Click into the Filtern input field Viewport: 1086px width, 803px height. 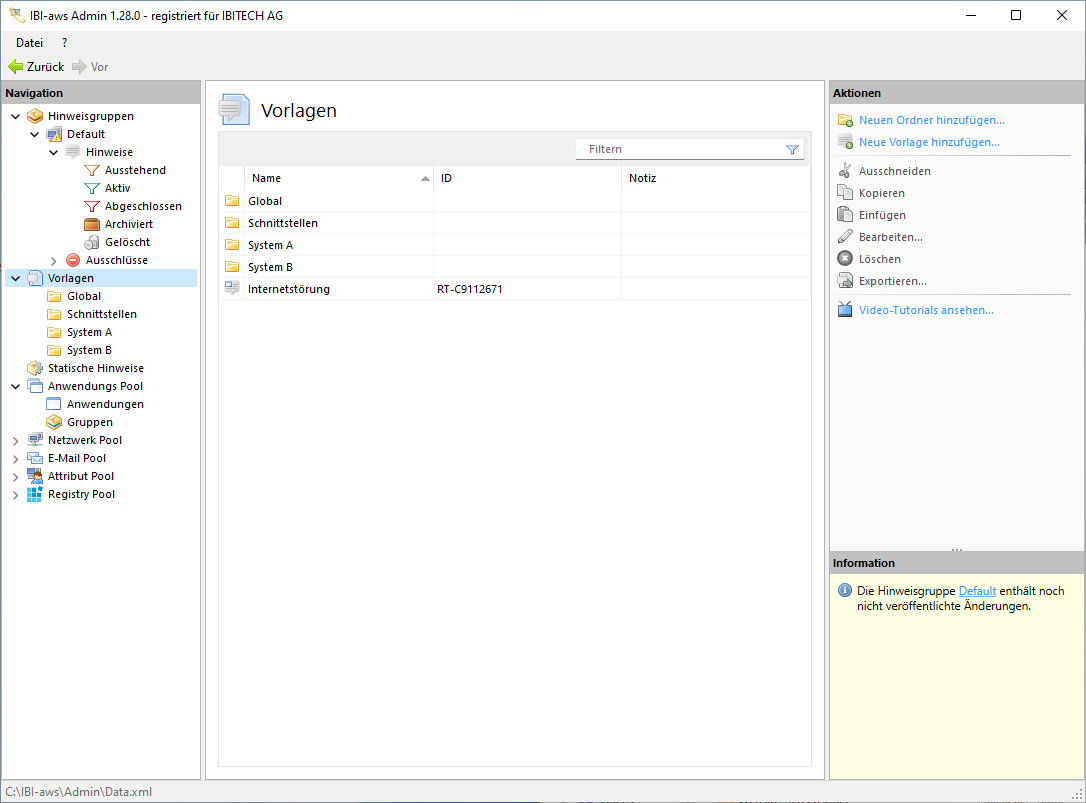click(680, 149)
